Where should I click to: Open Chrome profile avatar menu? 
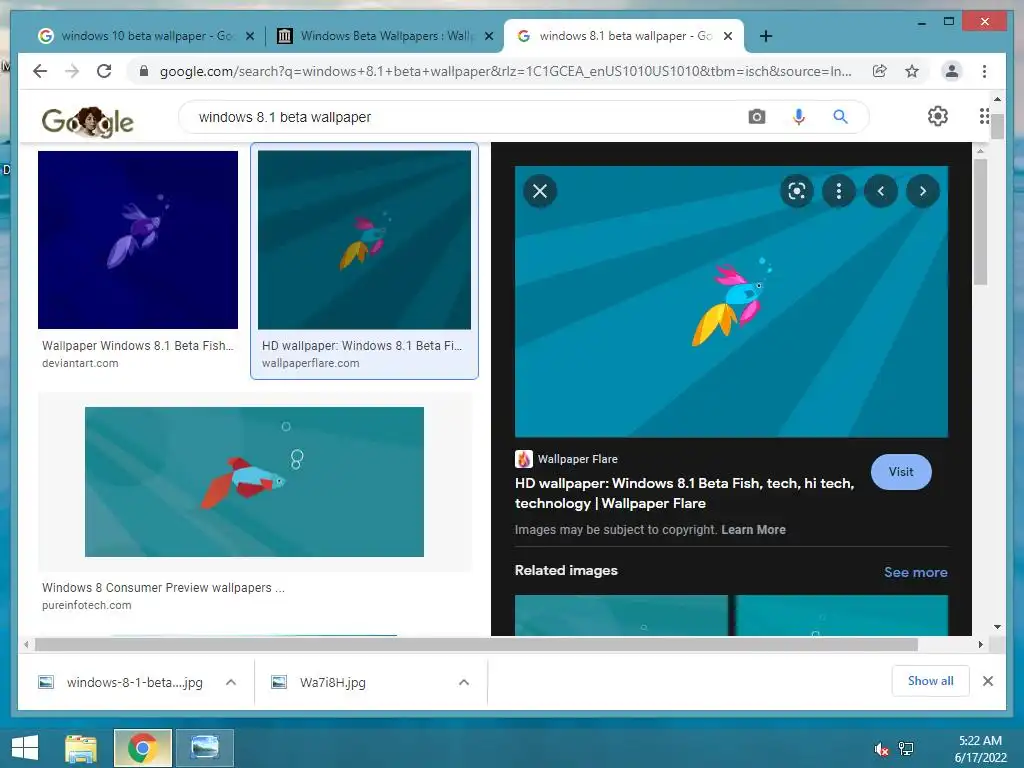coord(952,71)
